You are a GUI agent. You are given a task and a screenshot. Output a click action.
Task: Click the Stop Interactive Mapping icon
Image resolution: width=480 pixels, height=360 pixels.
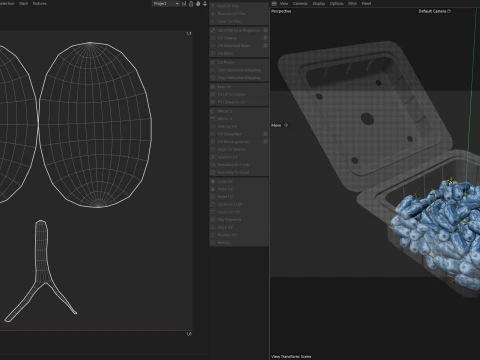[x=213, y=78]
